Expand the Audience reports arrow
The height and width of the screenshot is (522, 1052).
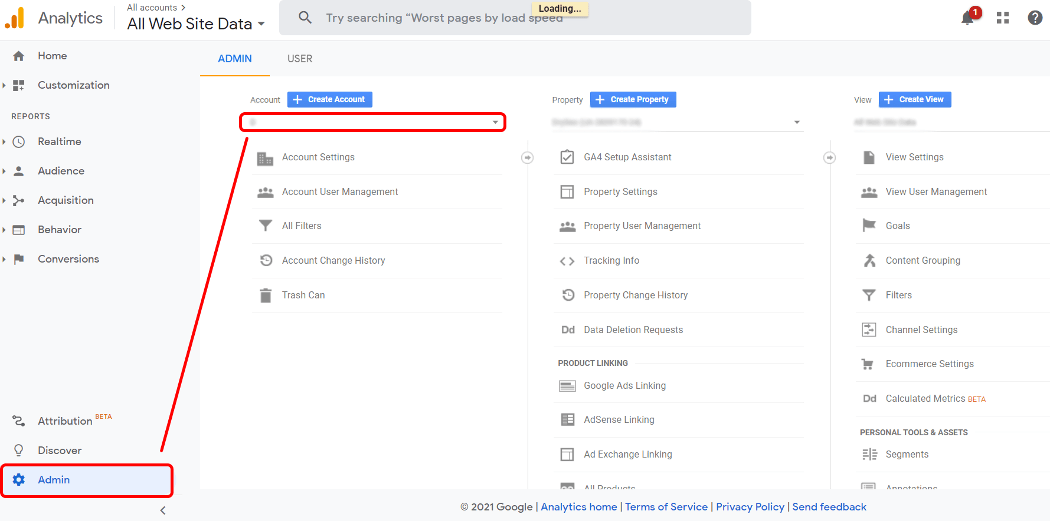[x=4, y=171]
